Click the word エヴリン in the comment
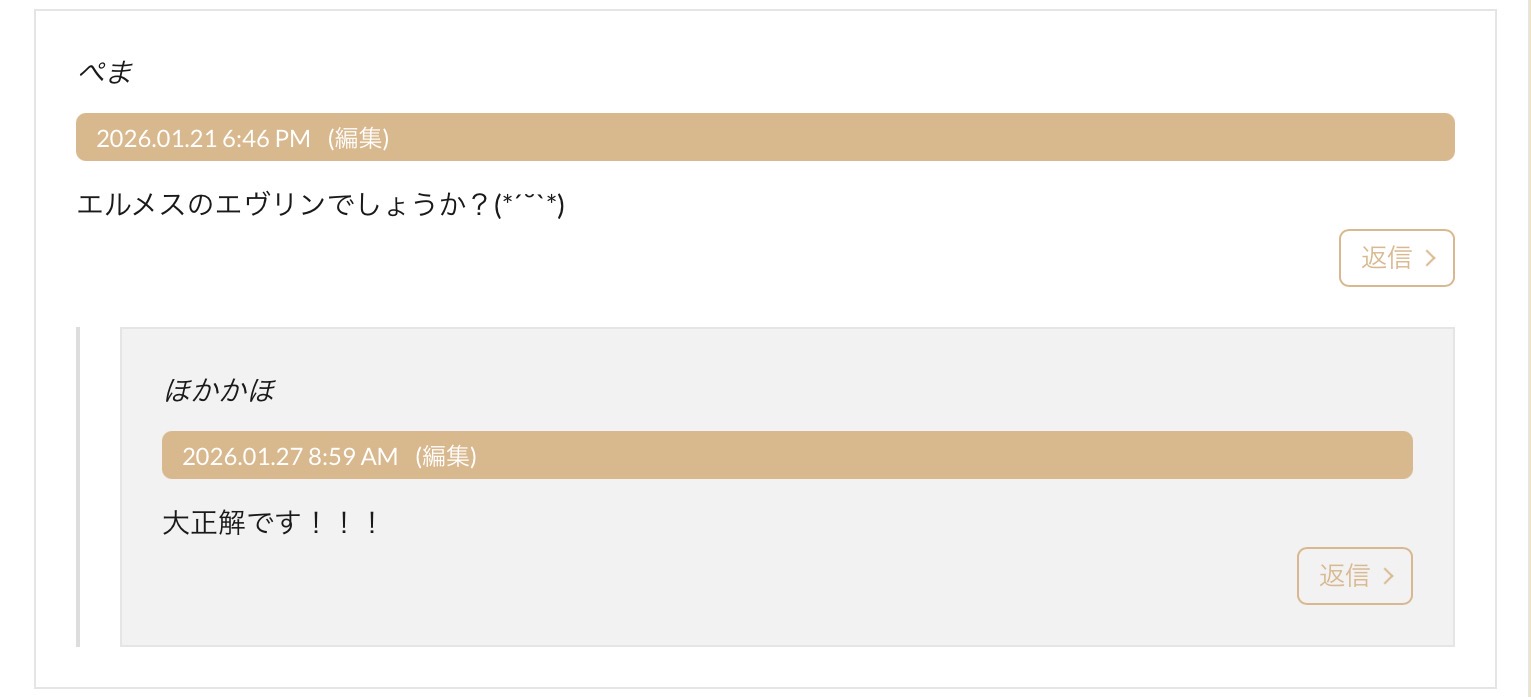The image size is (1531, 697). coord(274,205)
